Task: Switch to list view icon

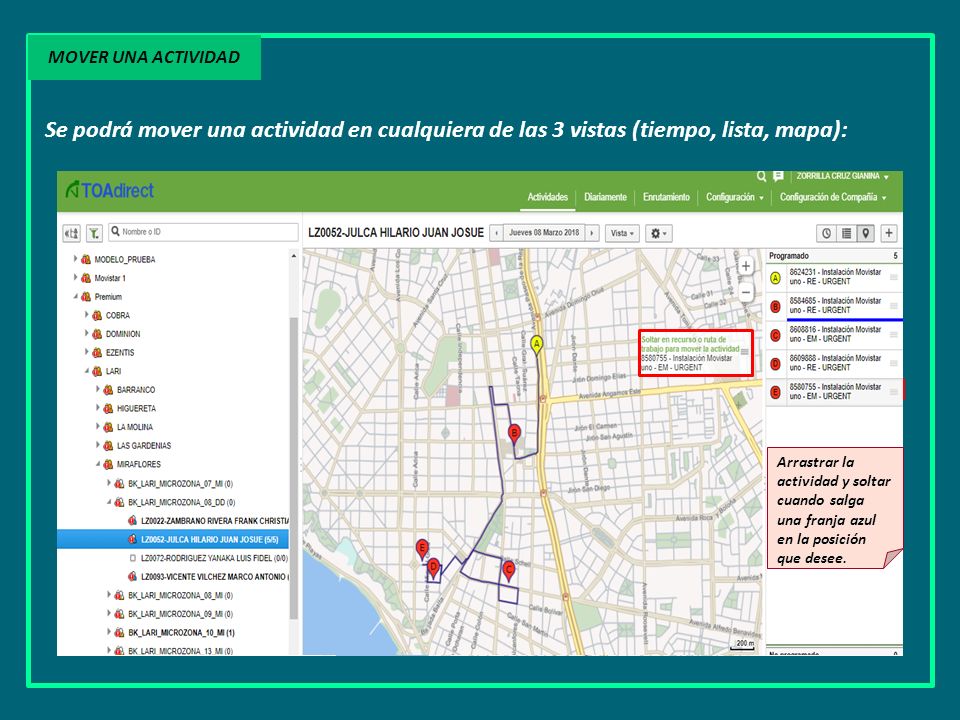Action: coord(846,233)
